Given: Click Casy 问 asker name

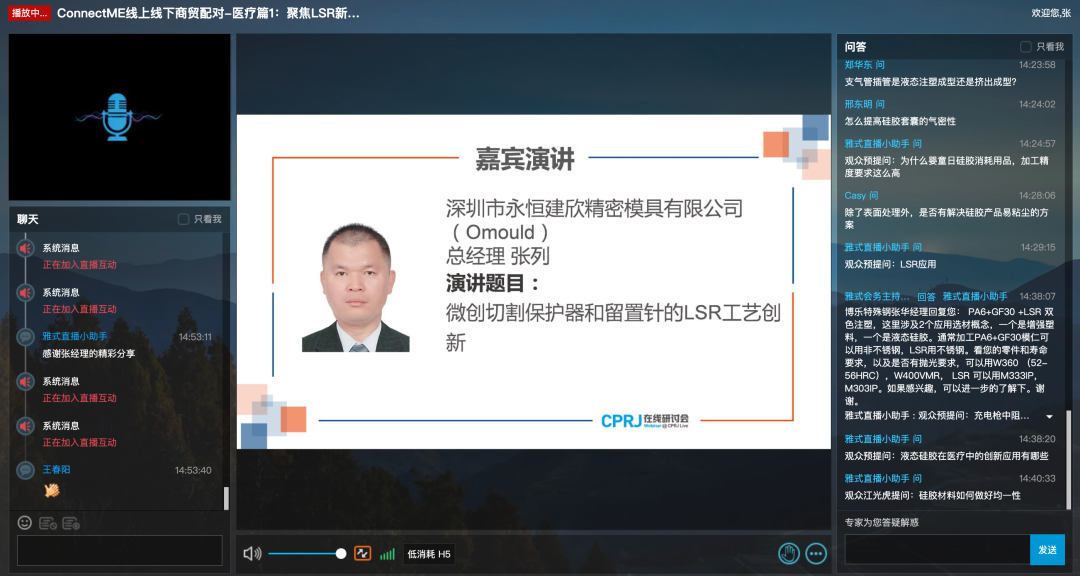Looking at the screenshot, I should (x=861, y=195).
